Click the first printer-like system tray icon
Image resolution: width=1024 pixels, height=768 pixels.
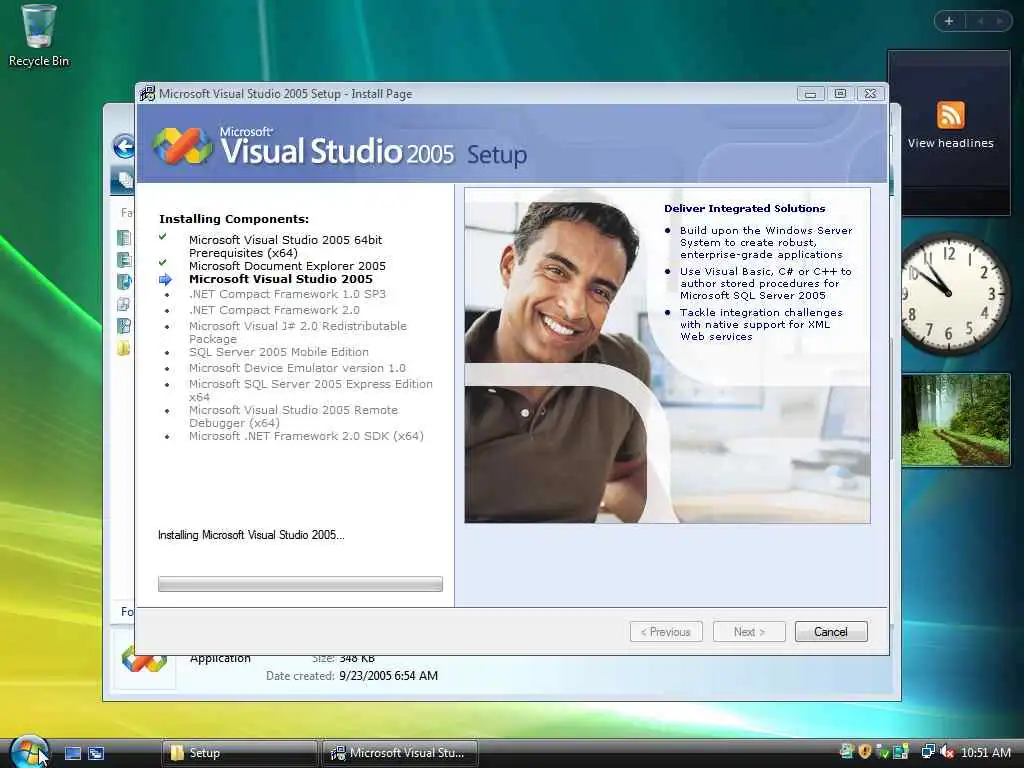pos(846,752)
